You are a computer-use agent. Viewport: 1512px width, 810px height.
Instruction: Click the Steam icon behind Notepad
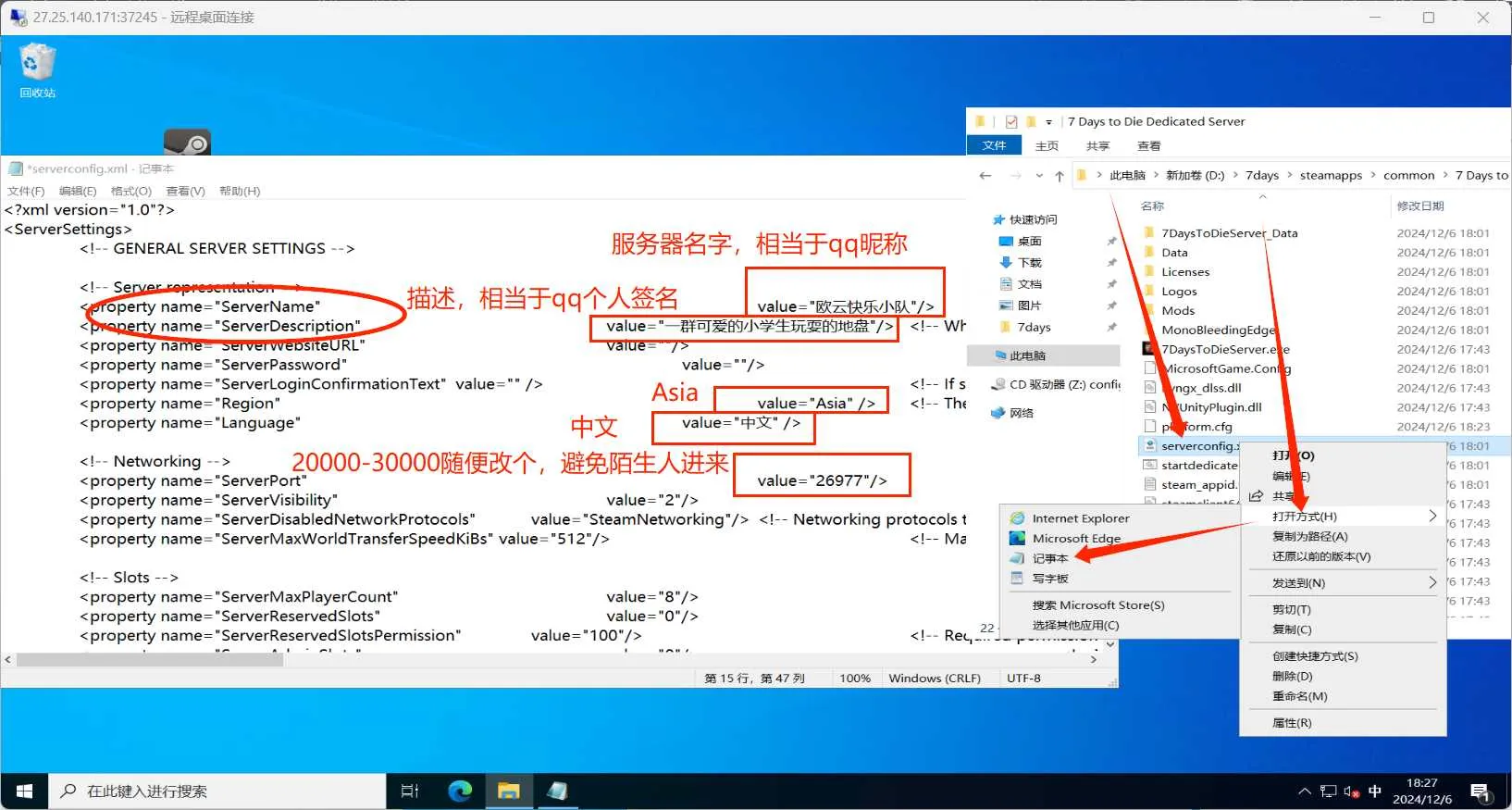click(x=187, y=142)
